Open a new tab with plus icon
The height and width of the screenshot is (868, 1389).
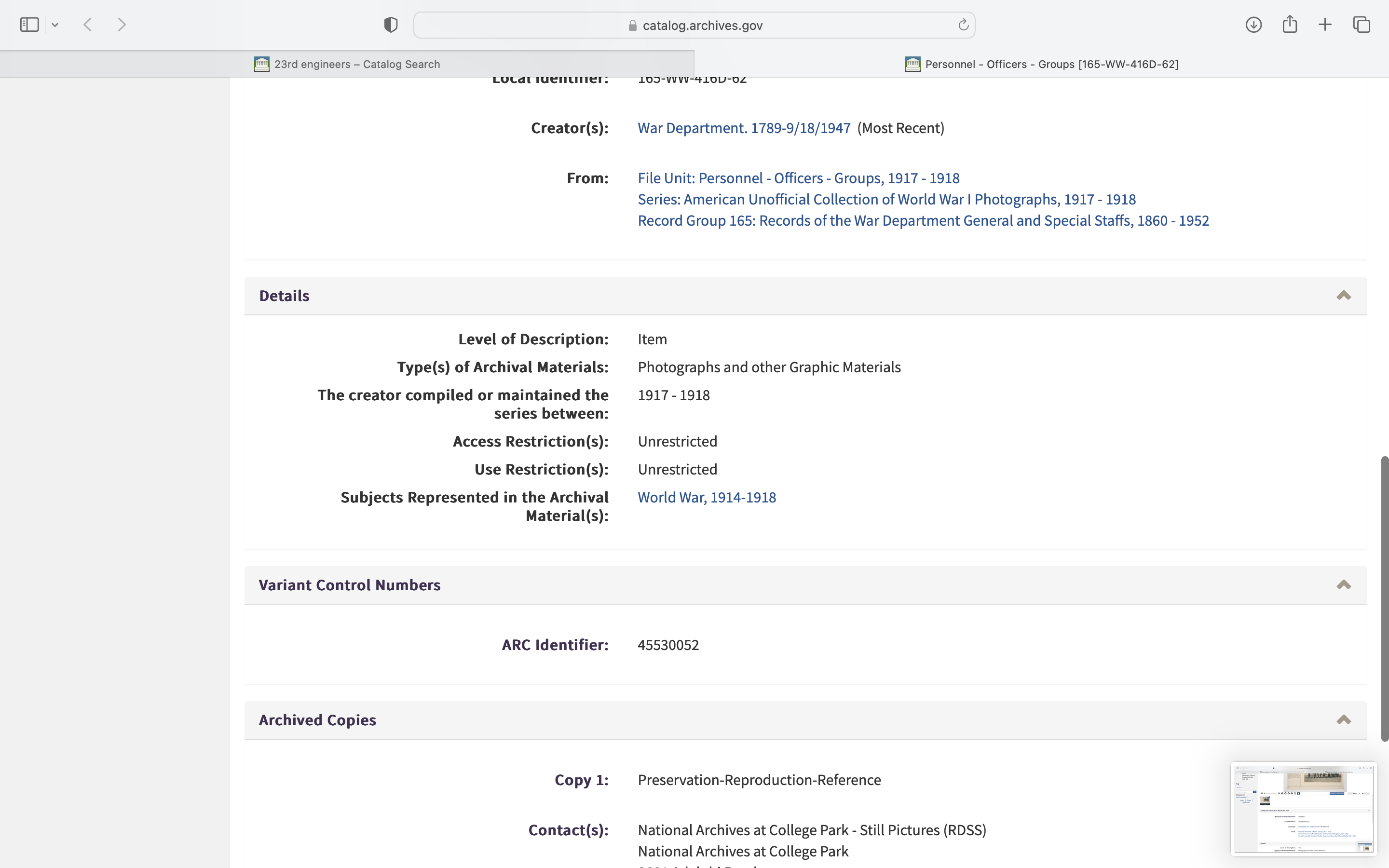click(x=1325, y=25)
